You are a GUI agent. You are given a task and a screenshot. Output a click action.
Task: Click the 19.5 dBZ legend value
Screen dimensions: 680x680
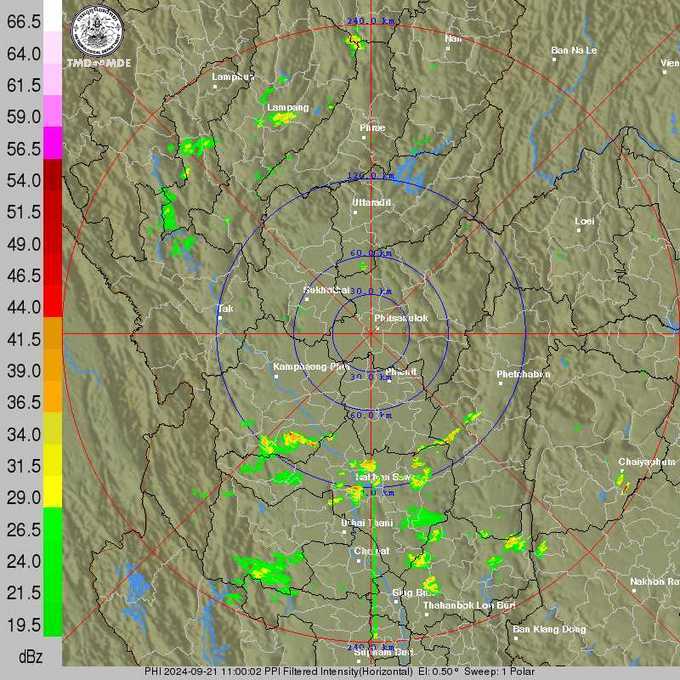24,625
